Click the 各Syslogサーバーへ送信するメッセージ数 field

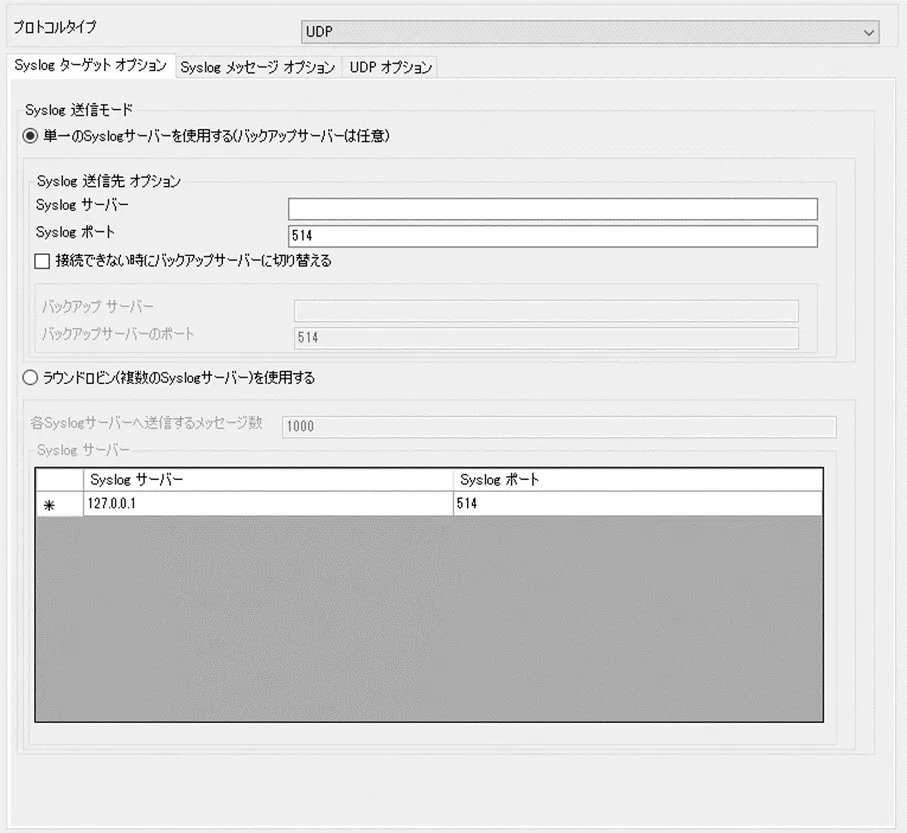pyautogui.click(x=560, y=426)
